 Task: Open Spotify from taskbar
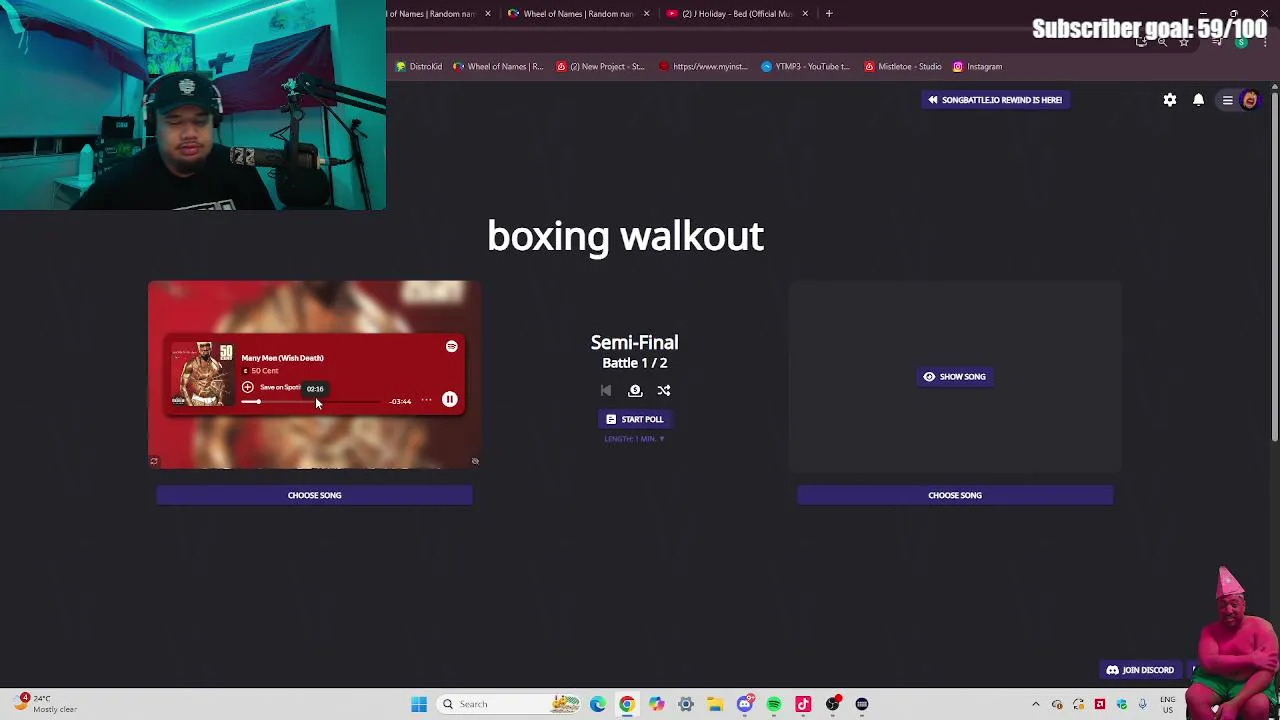774,704
